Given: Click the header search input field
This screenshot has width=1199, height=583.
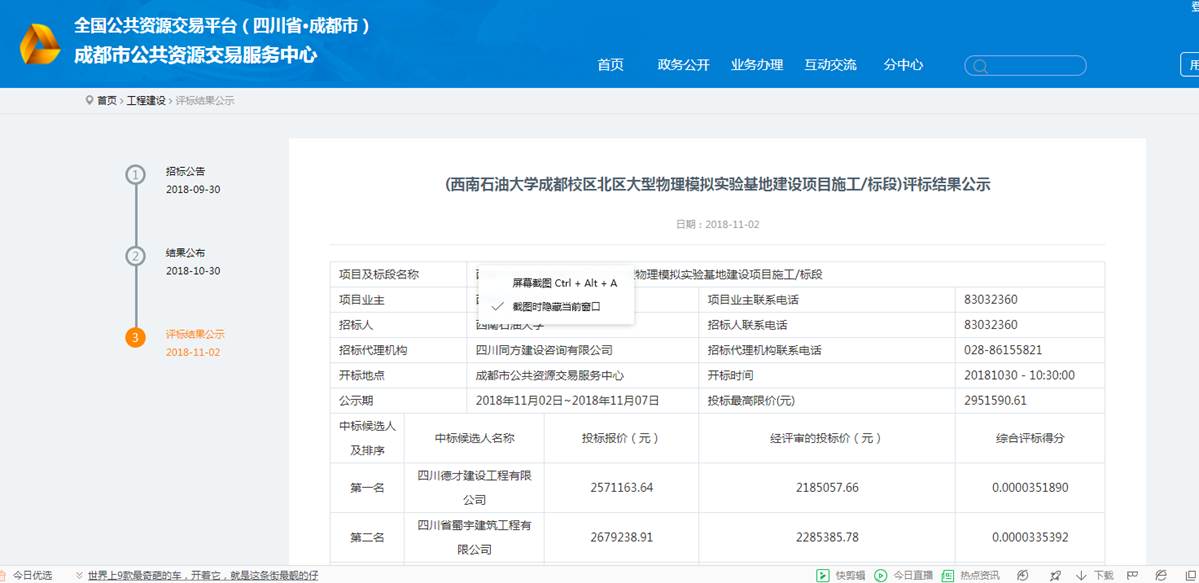Looking at the screenshot, I should tap(1025, 66).
